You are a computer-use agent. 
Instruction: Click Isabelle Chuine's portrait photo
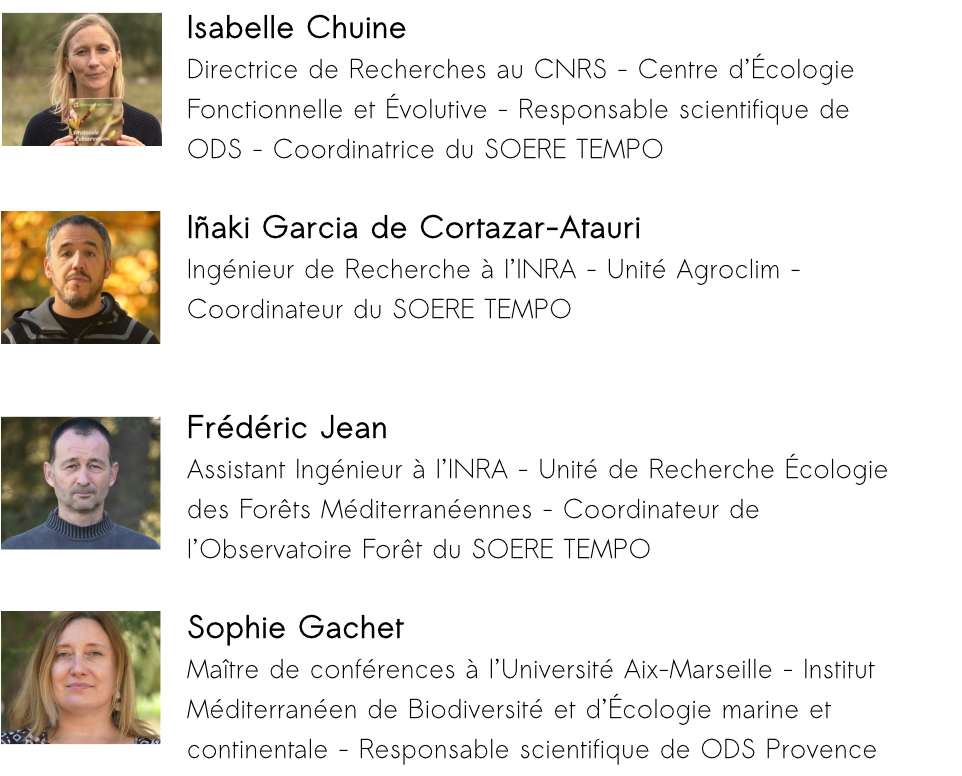pyautogui.click(x=81, y=80)
